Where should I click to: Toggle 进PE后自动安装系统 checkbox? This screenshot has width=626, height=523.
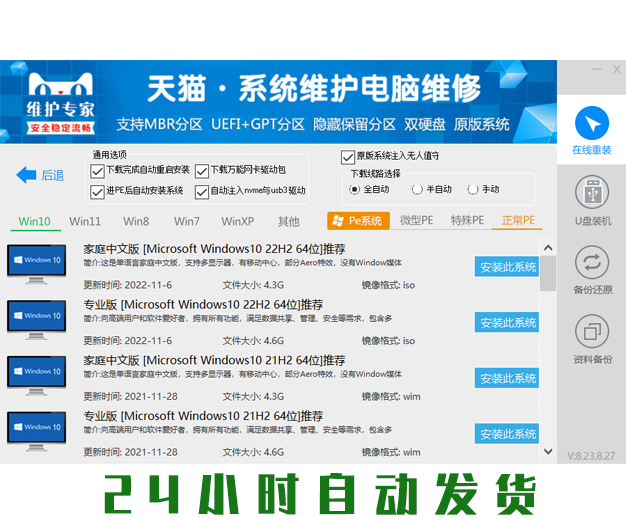[97, 192]
